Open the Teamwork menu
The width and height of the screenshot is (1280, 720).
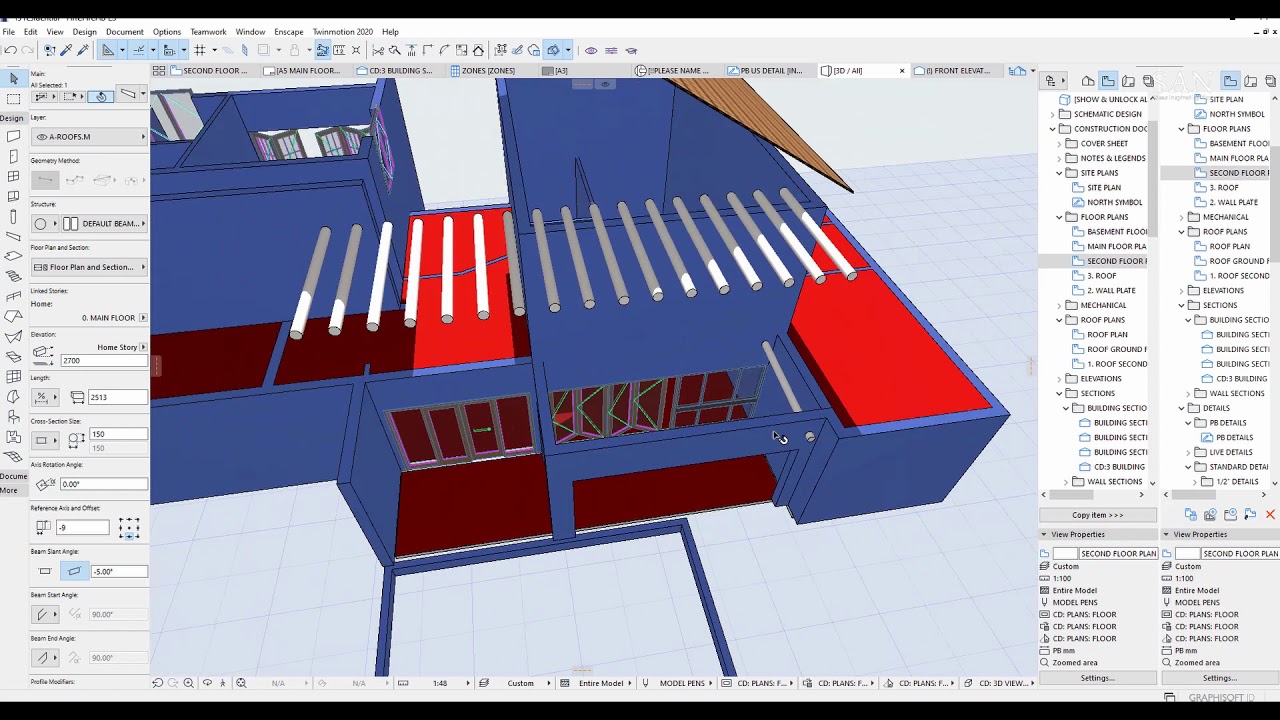pyautogui.click(x=208, y=32)
